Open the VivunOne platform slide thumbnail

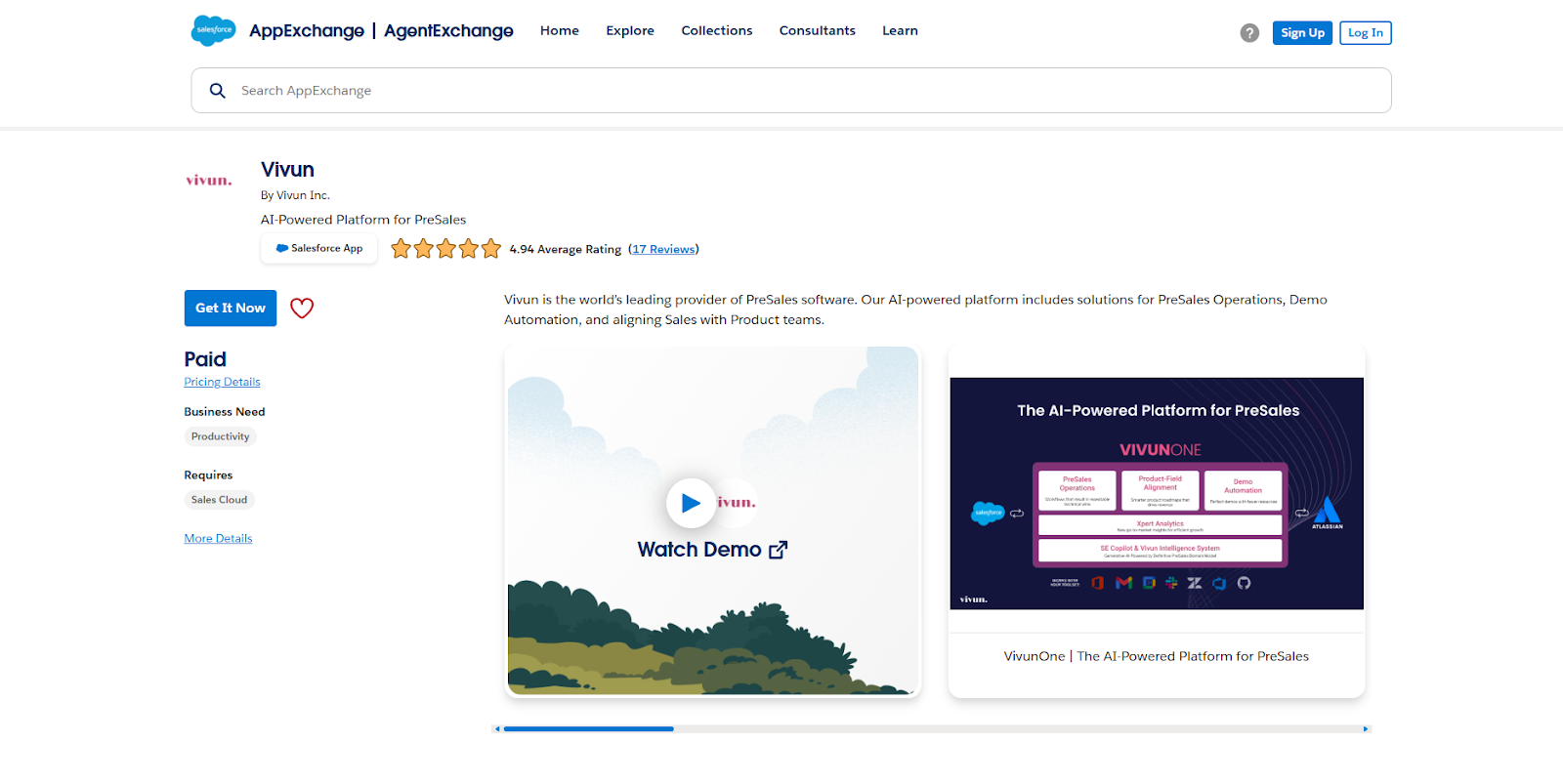tap(1157, 494)
